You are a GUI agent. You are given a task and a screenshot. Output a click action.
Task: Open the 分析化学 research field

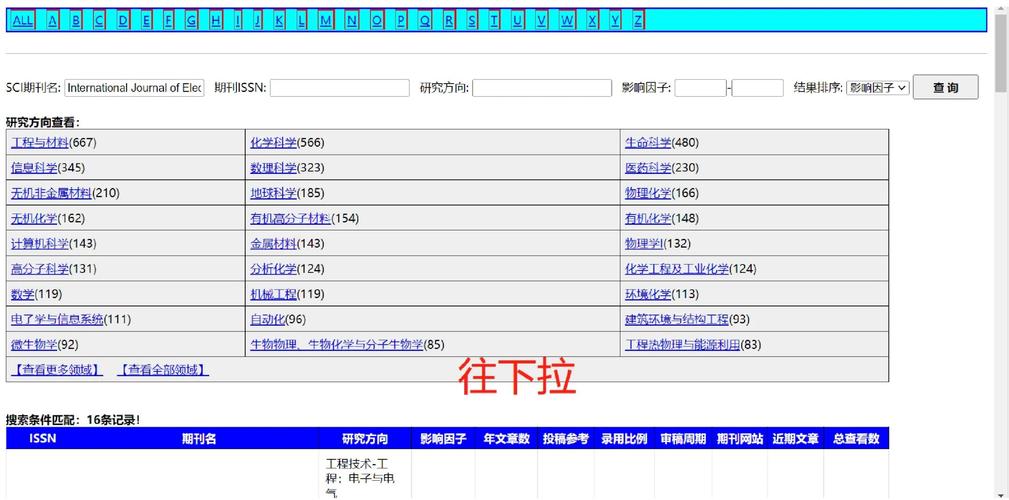(x=273, y=269)
